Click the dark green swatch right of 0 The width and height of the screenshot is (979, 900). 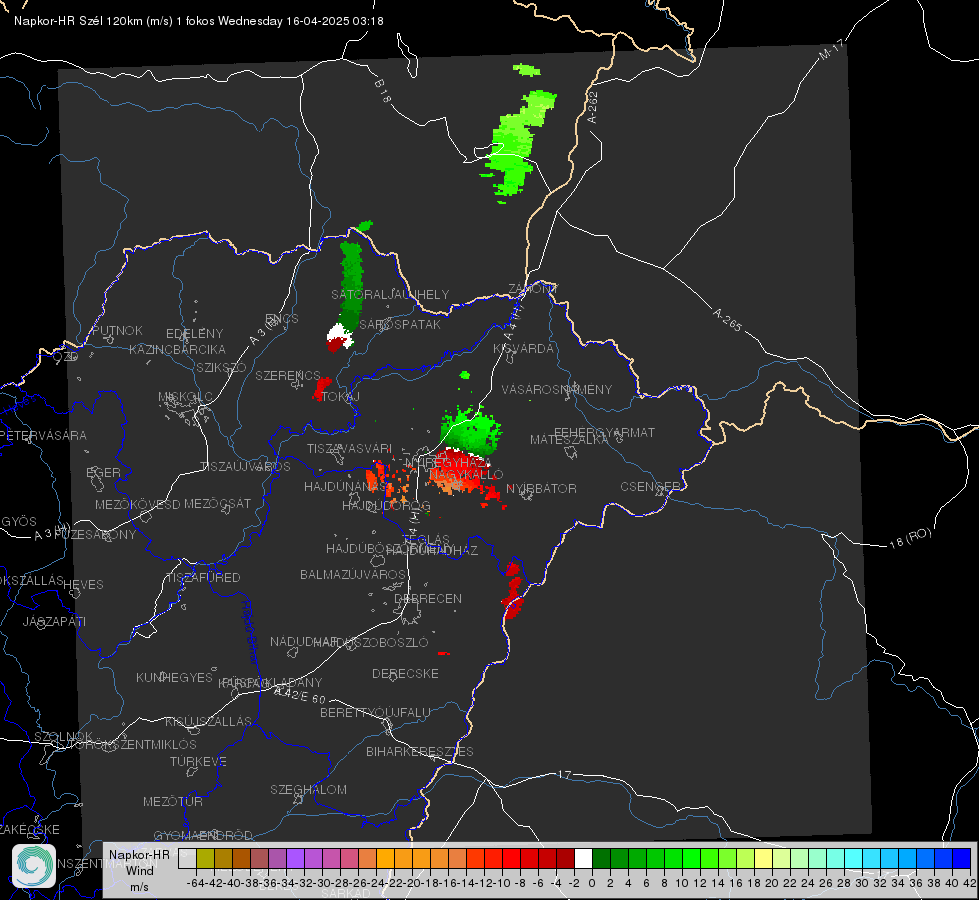pos(601,859)
